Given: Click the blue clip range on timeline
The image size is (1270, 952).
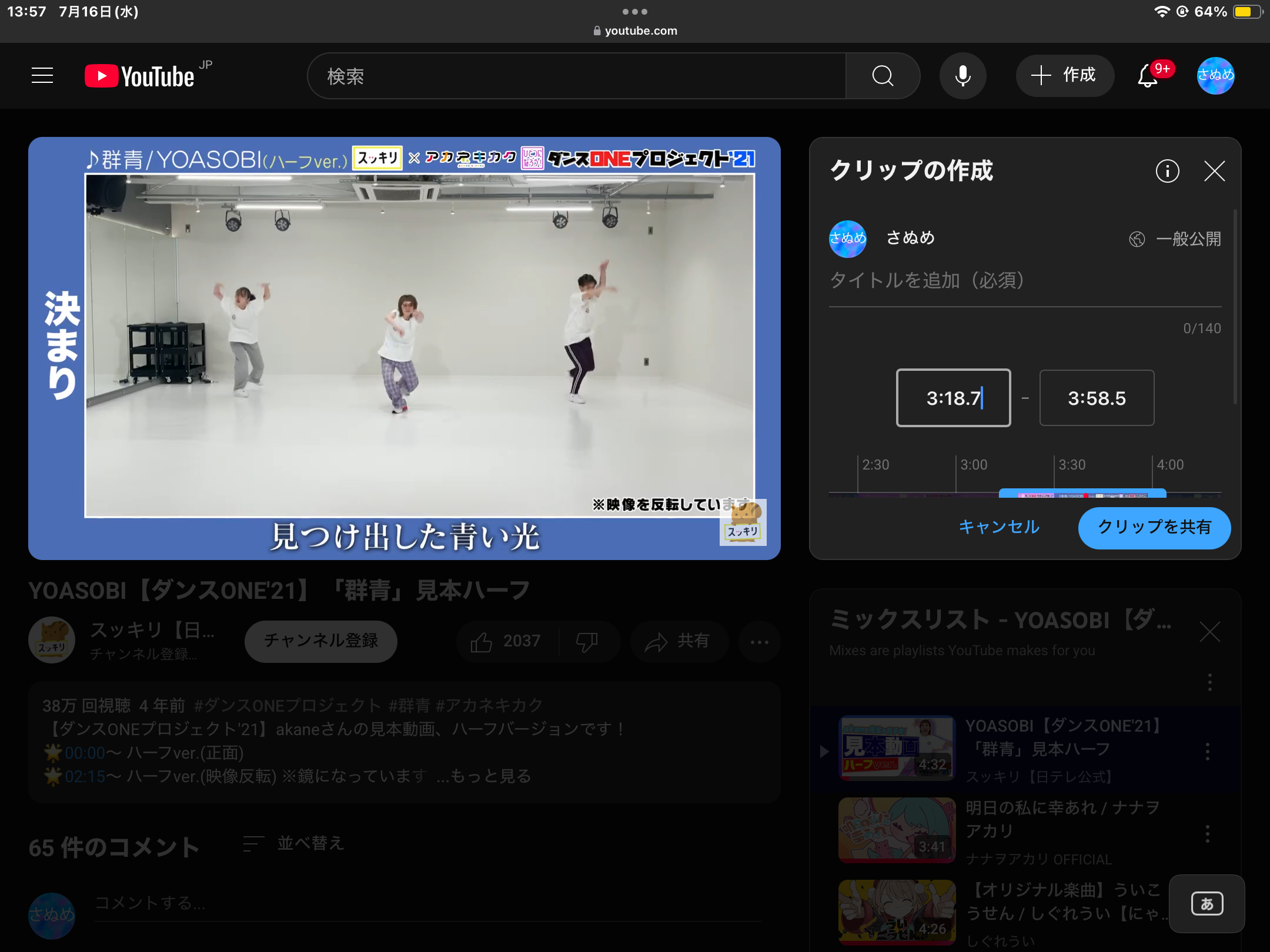Looking at the screenshot, I should (1082, 494).
